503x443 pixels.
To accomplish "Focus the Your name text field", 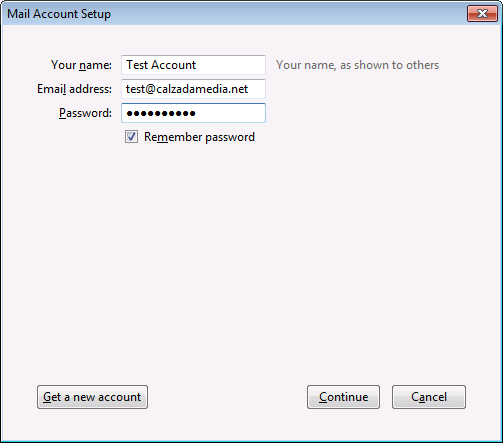I will coord(193,65).
